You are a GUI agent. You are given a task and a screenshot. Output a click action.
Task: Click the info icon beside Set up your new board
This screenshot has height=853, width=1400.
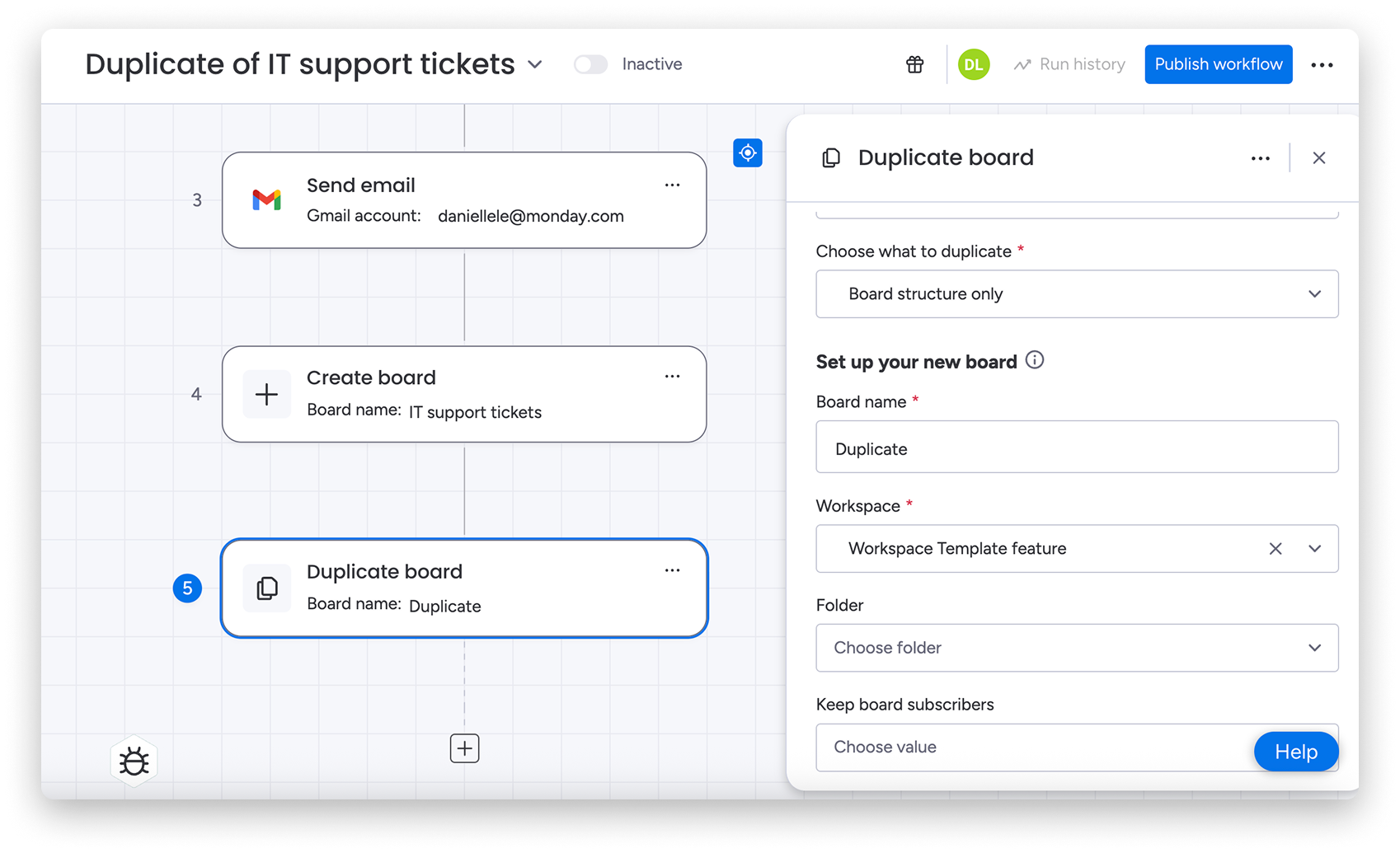1035,360
